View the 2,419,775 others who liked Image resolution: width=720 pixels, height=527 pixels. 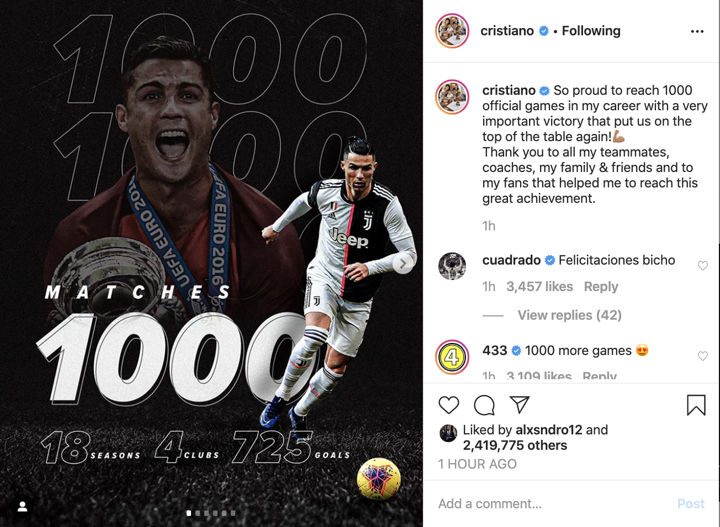pos(515,445)
